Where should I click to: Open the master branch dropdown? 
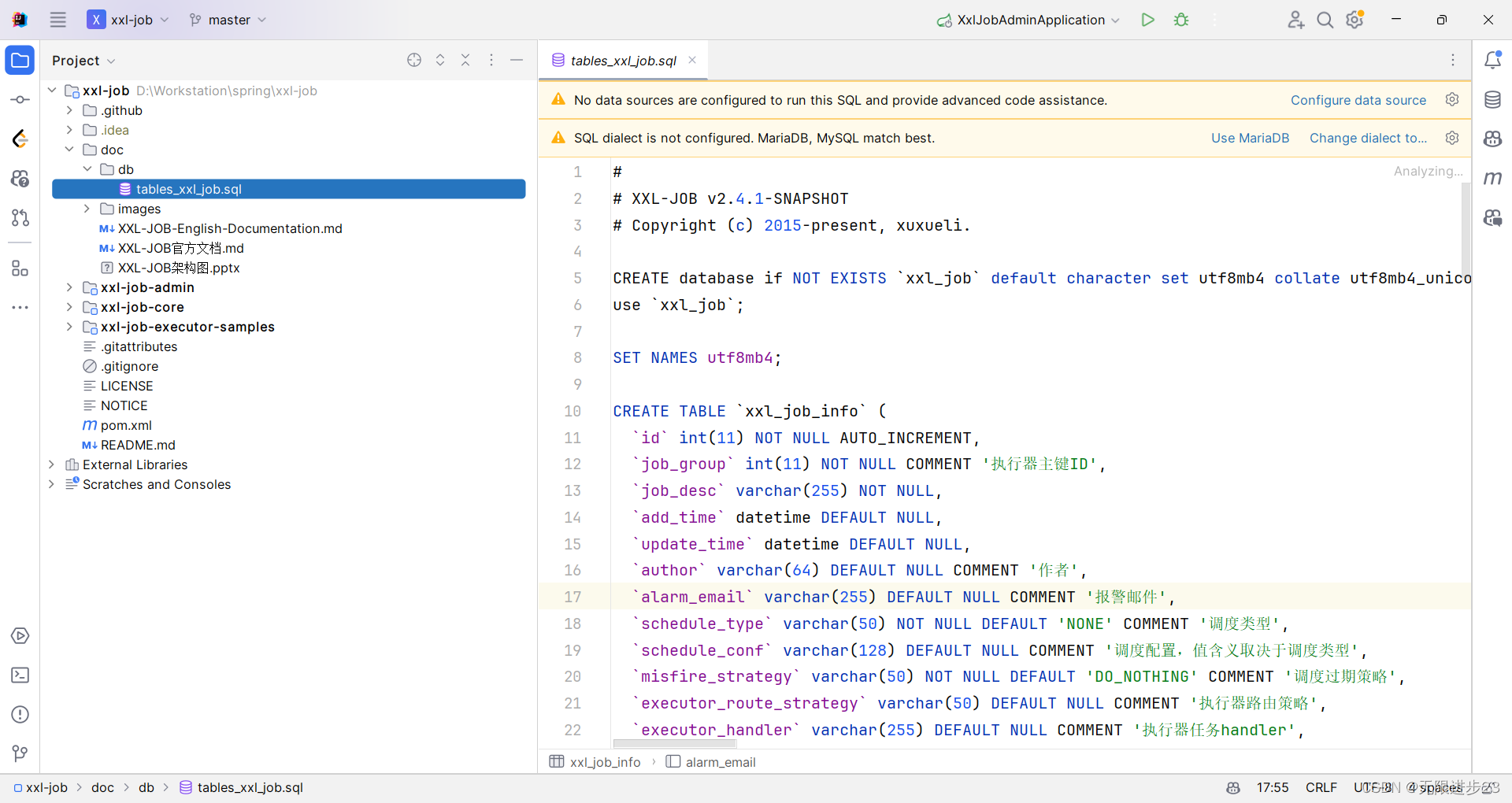tap(227, 20)
